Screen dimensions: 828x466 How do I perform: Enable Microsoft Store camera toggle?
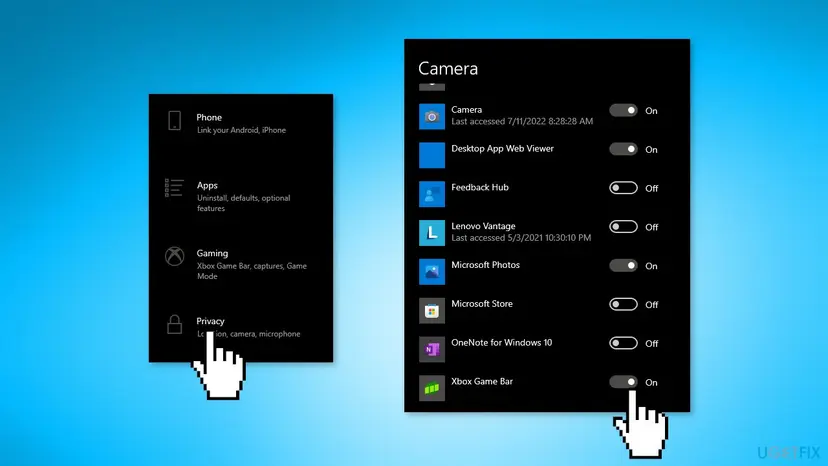[x=623, y=304]
